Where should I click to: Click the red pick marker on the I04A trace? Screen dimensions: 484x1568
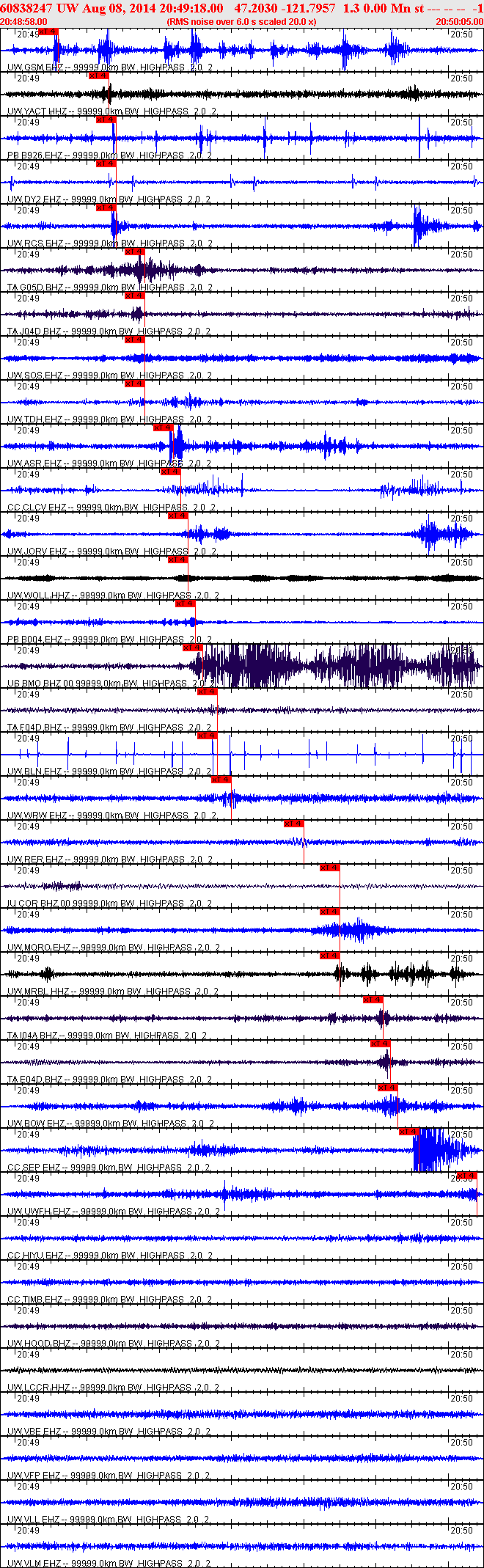(373, 1000)
